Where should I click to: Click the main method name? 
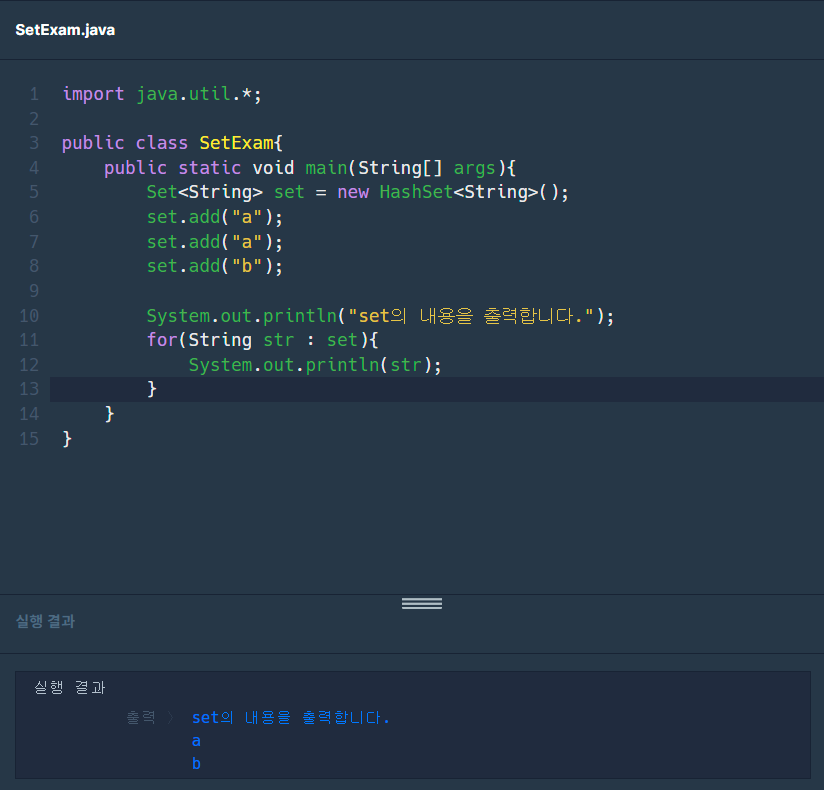tap(326, 168)
